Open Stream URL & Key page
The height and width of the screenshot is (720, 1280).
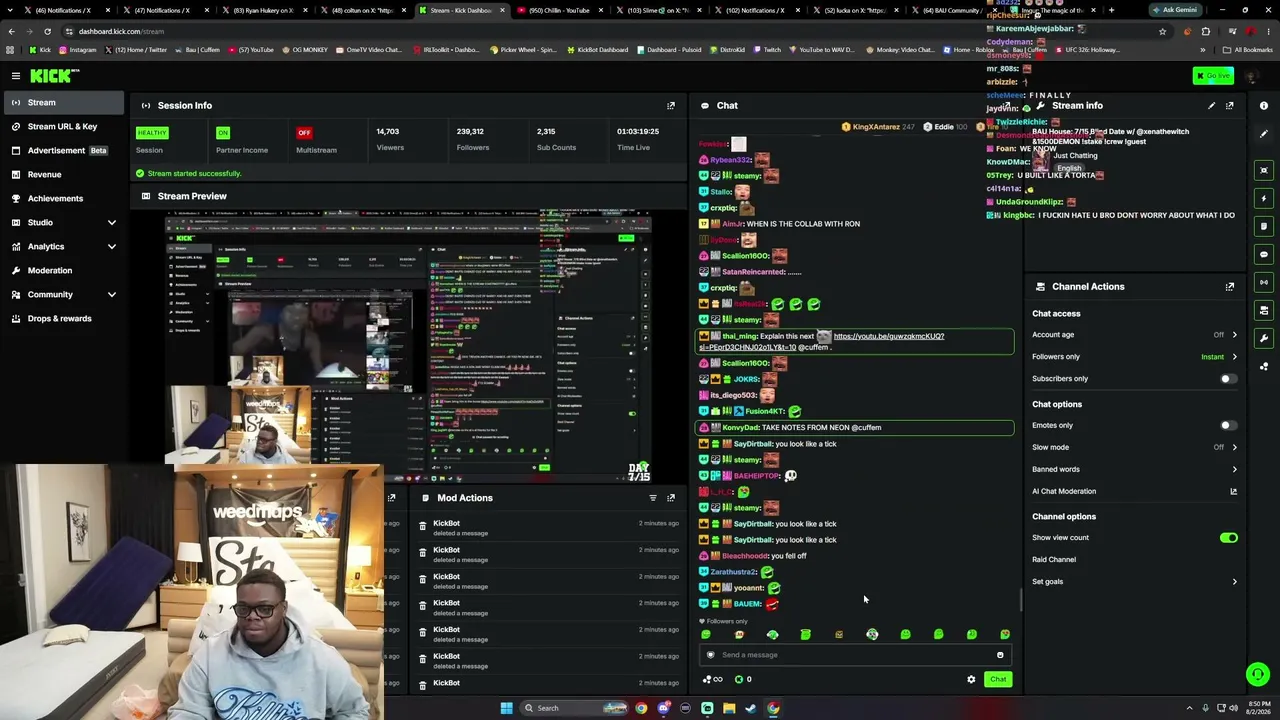pyautogui.click(x=63, y=127)
